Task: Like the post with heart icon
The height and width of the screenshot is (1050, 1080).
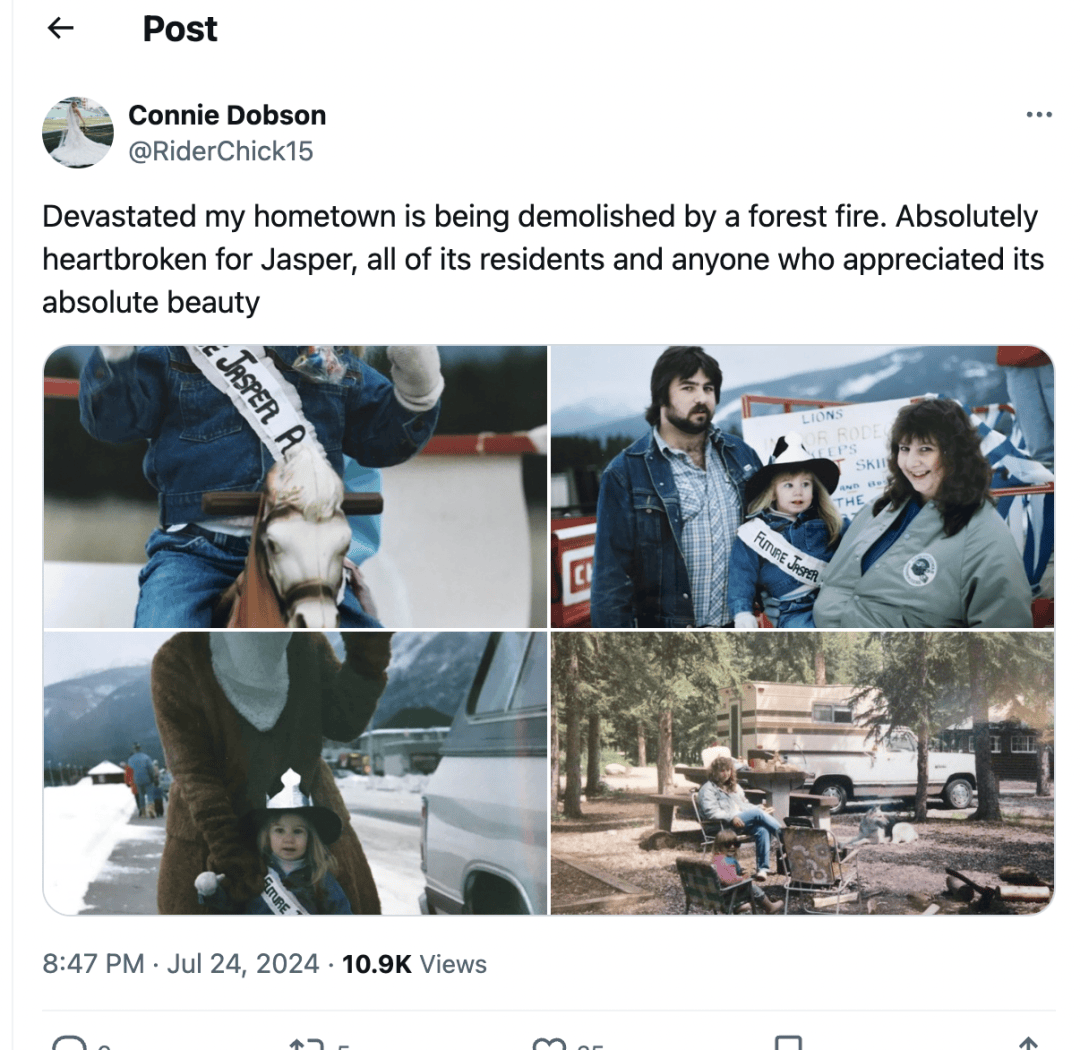Action: pos(549,1043)
